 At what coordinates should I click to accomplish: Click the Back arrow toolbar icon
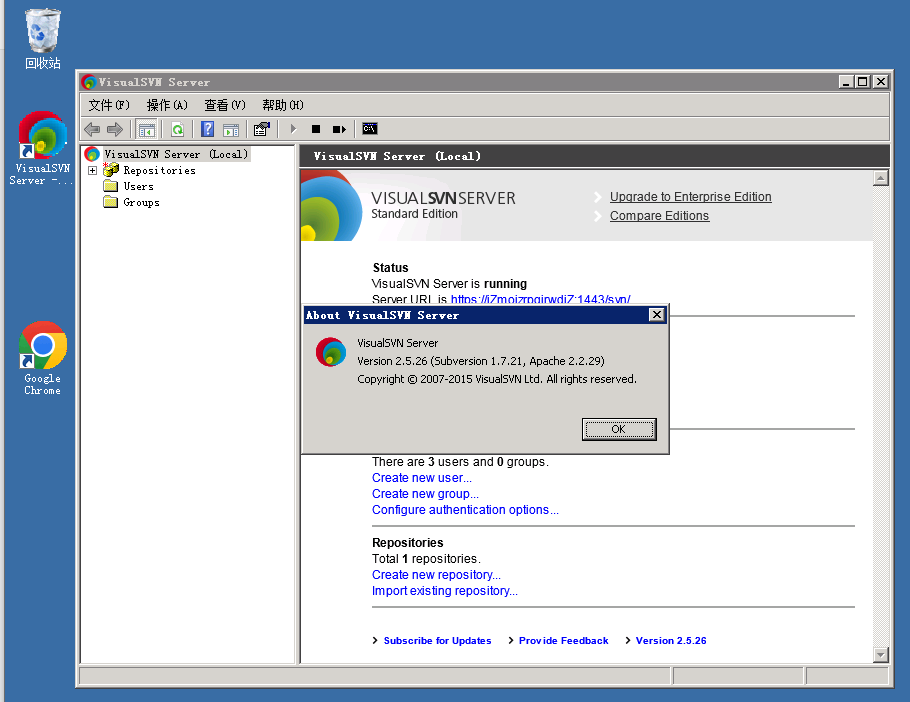92,129
